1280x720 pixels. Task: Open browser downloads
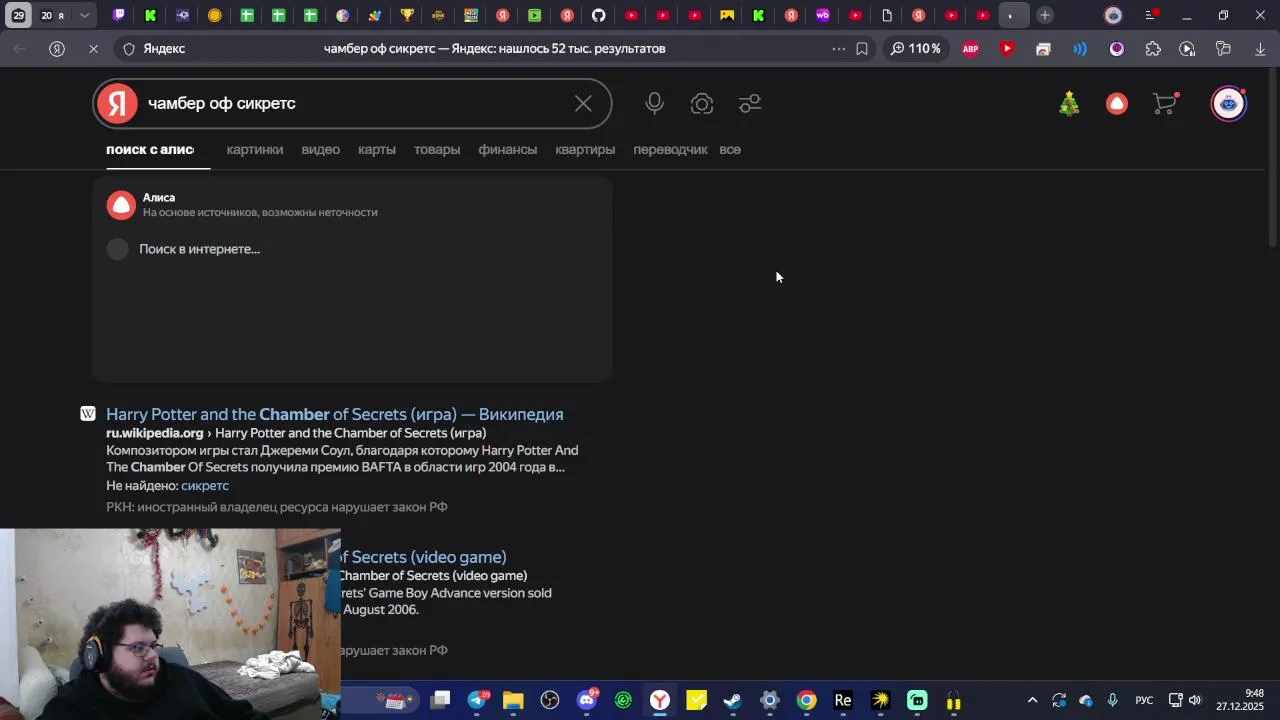pyautogui.click(x=1259, y=48)
